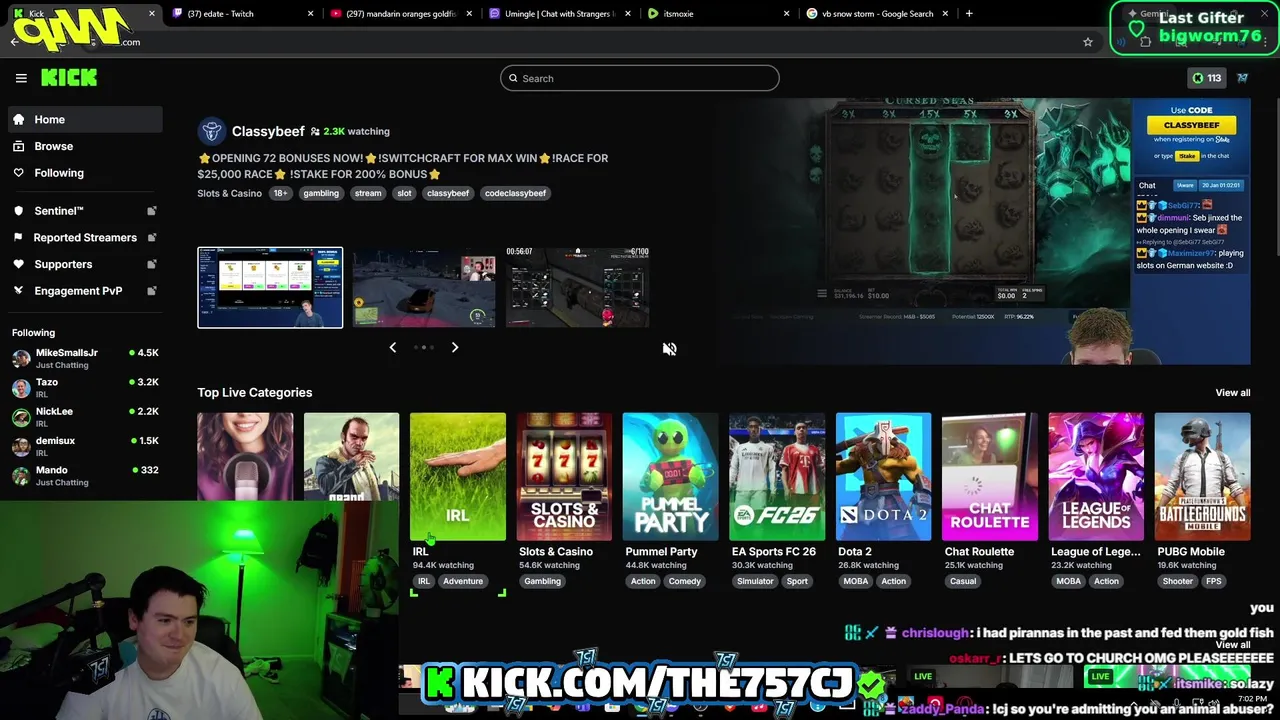
Task: Open Mando's followed channel
Action: 85,475
